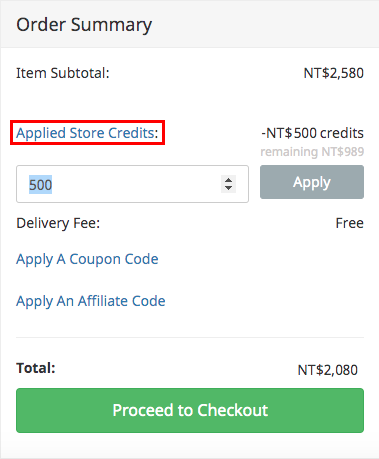Decrease store credits with the down arrow
Screen dimensions: 379x459
pyautogui.click(x=228, y=188)
